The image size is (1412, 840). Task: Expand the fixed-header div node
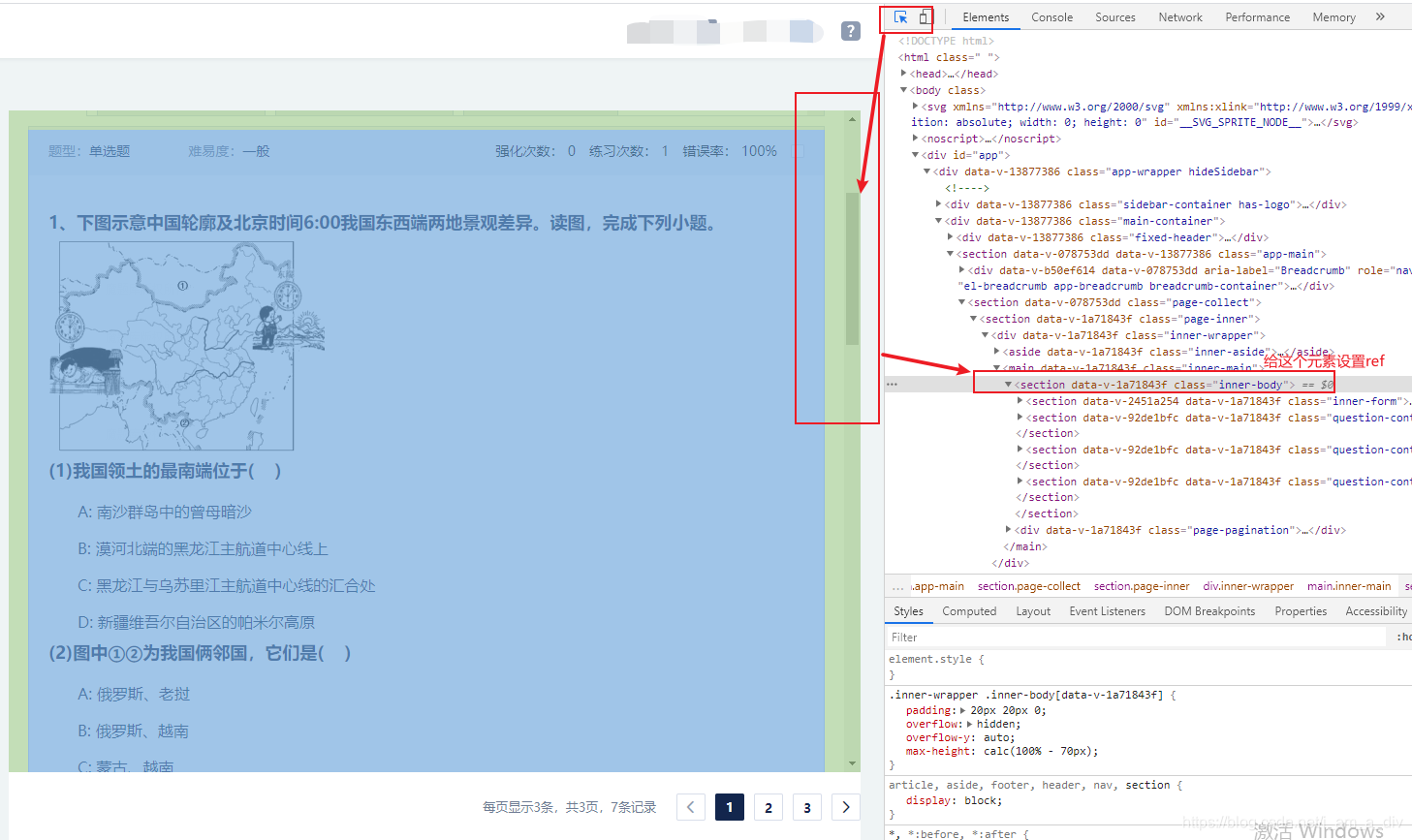pyautogui.click(x=950, y=237)
